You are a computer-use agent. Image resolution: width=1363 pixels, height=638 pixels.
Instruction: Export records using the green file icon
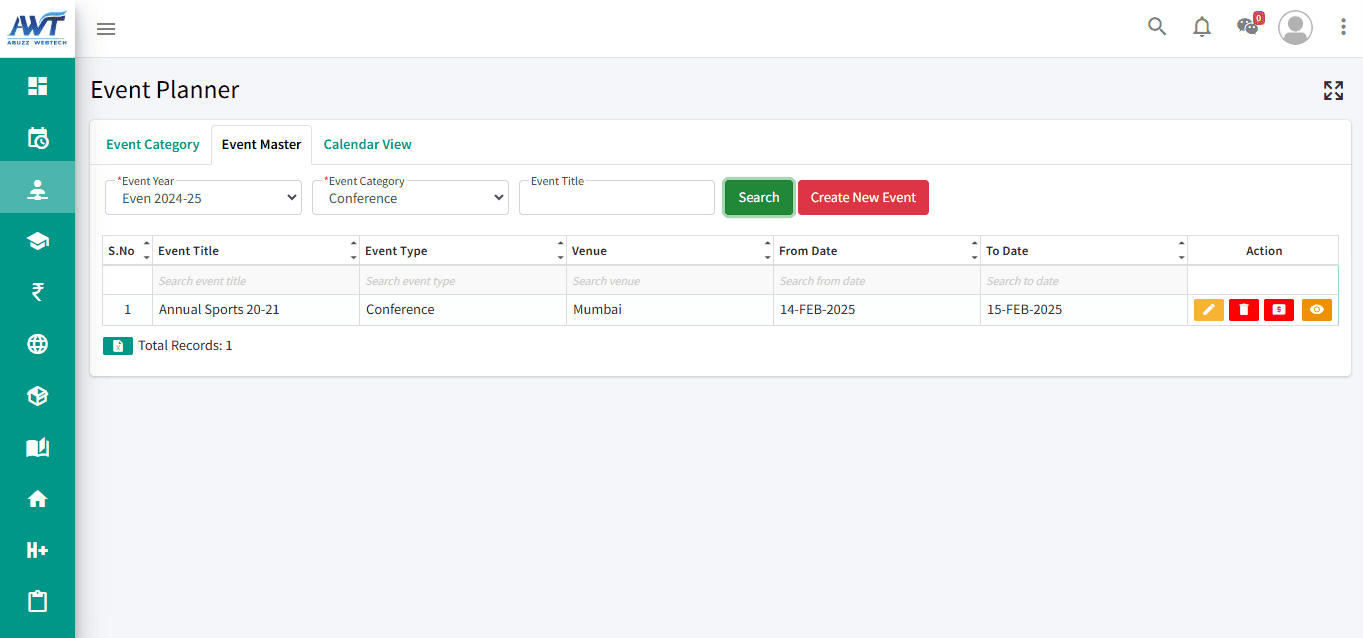point(118,346)
